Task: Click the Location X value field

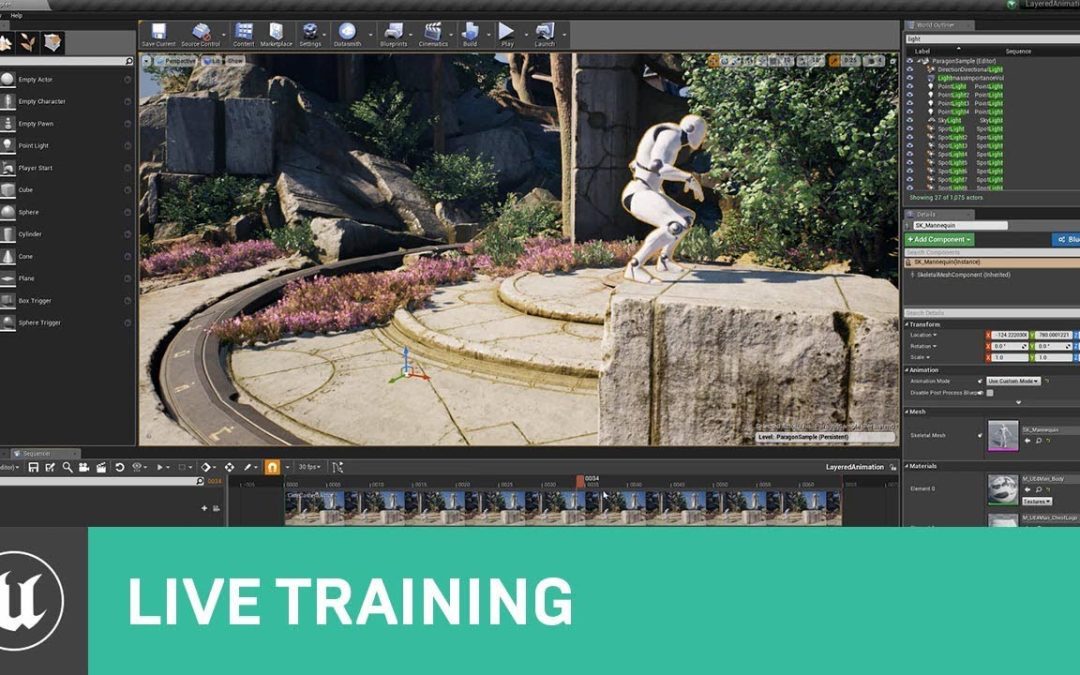Action: pyautogui.click(x=1009, y=335)
